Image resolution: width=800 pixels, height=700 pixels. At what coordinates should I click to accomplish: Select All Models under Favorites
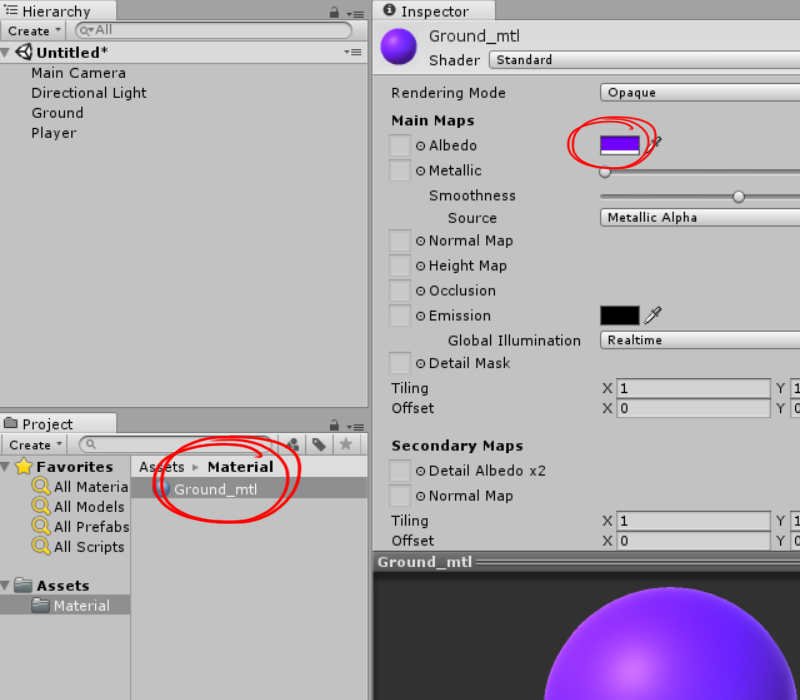[89, 507]
